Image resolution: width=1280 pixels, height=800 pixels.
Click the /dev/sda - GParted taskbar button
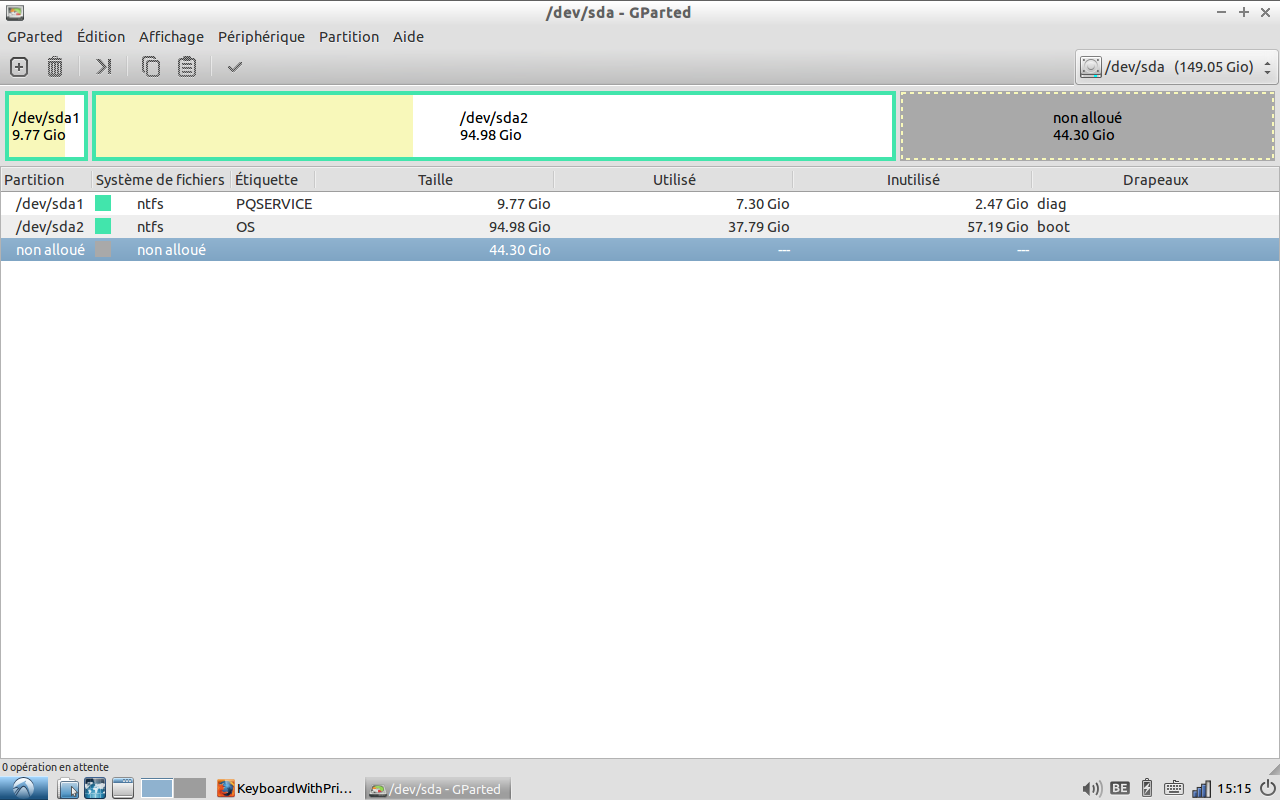[x=437, y=788]
